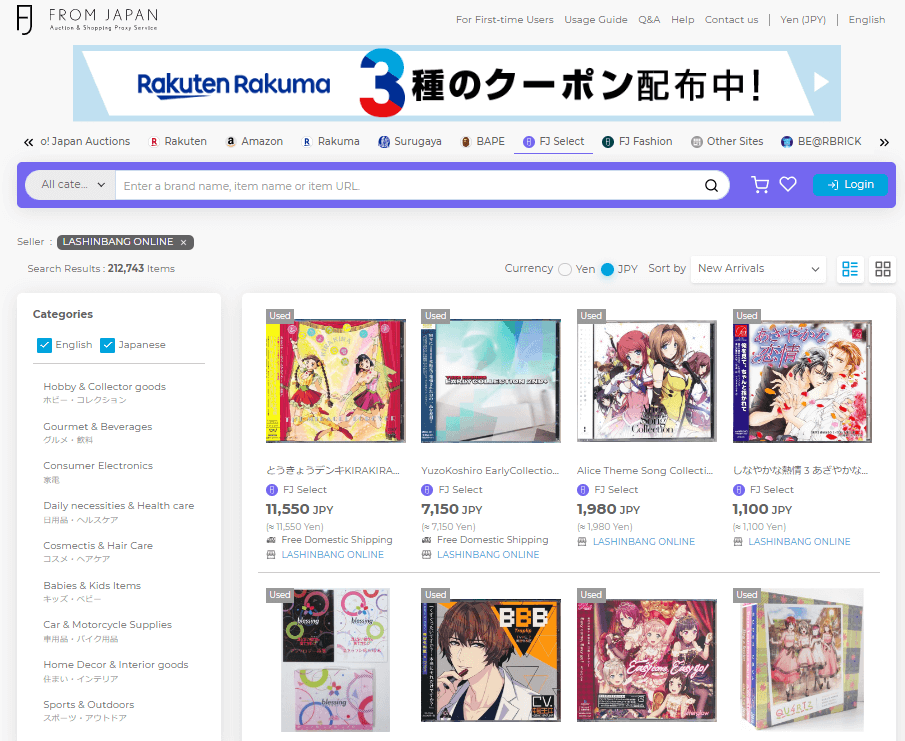Select Gourmet & Beverages category

[x=98, y=426]
